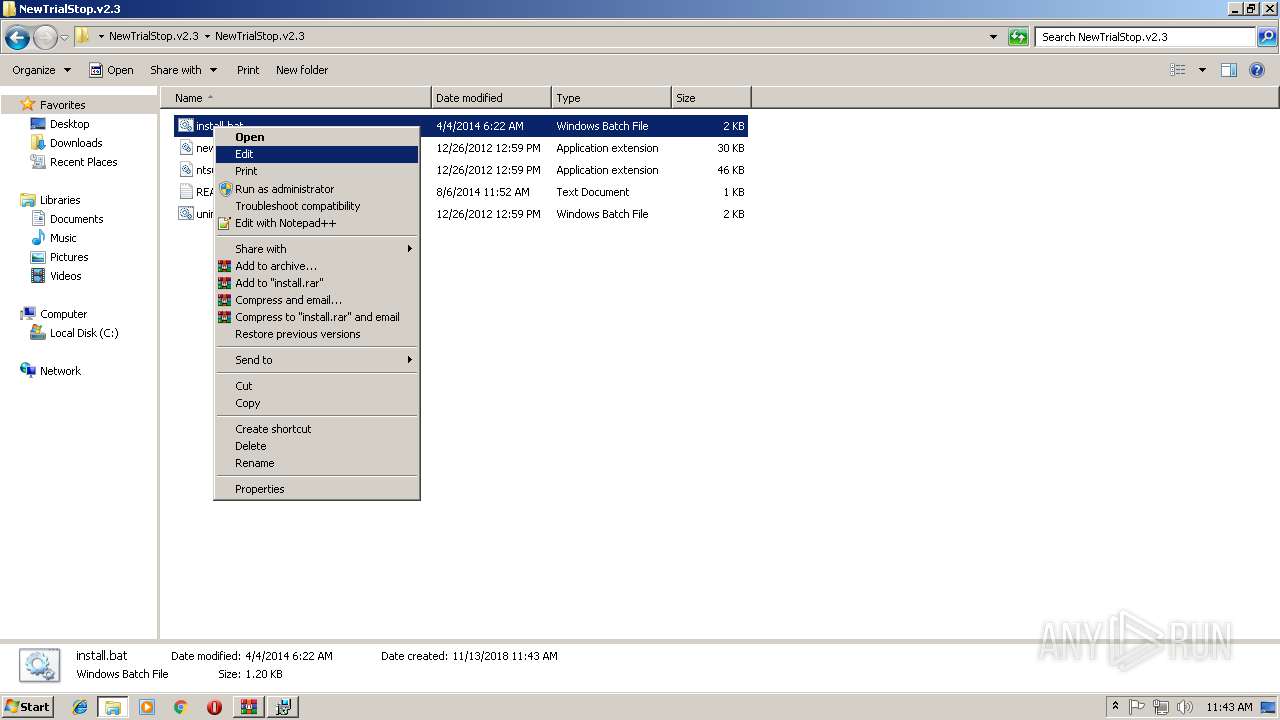The image size is (1280, 720).
Task: Toggle the preview pane icon
Action: [1229, 70]
